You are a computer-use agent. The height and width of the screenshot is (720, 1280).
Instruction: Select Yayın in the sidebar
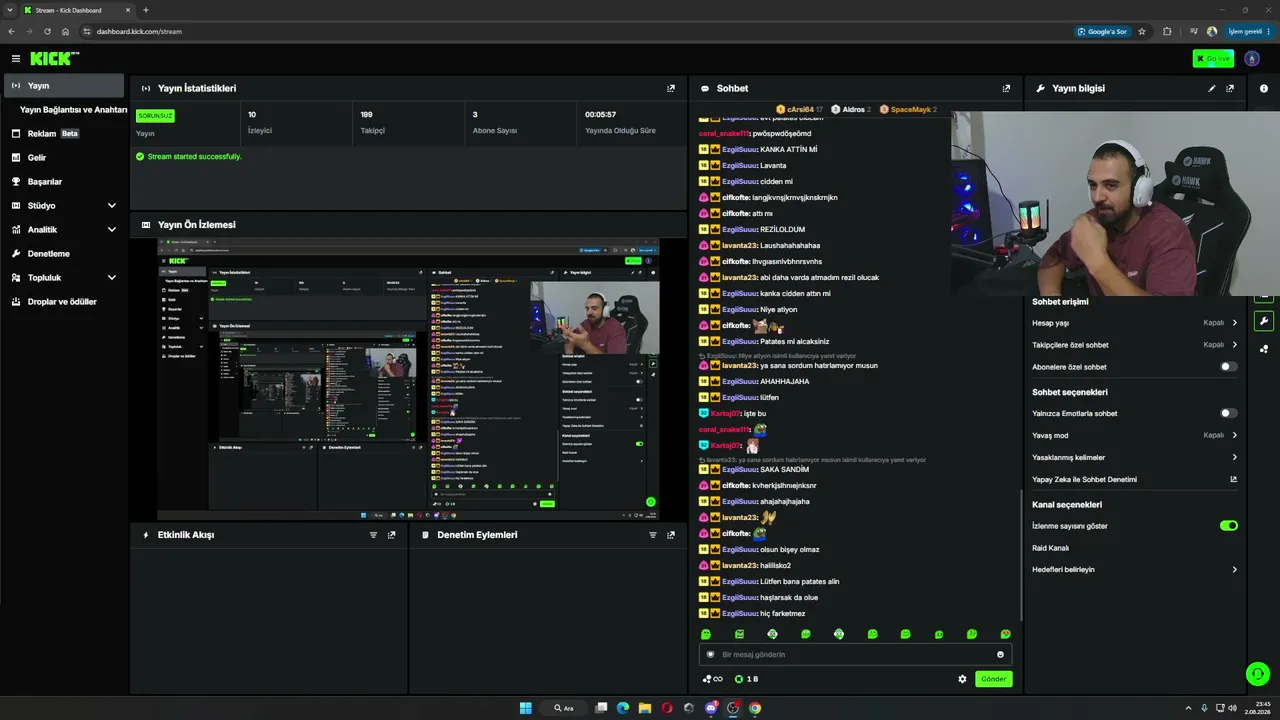64,86
